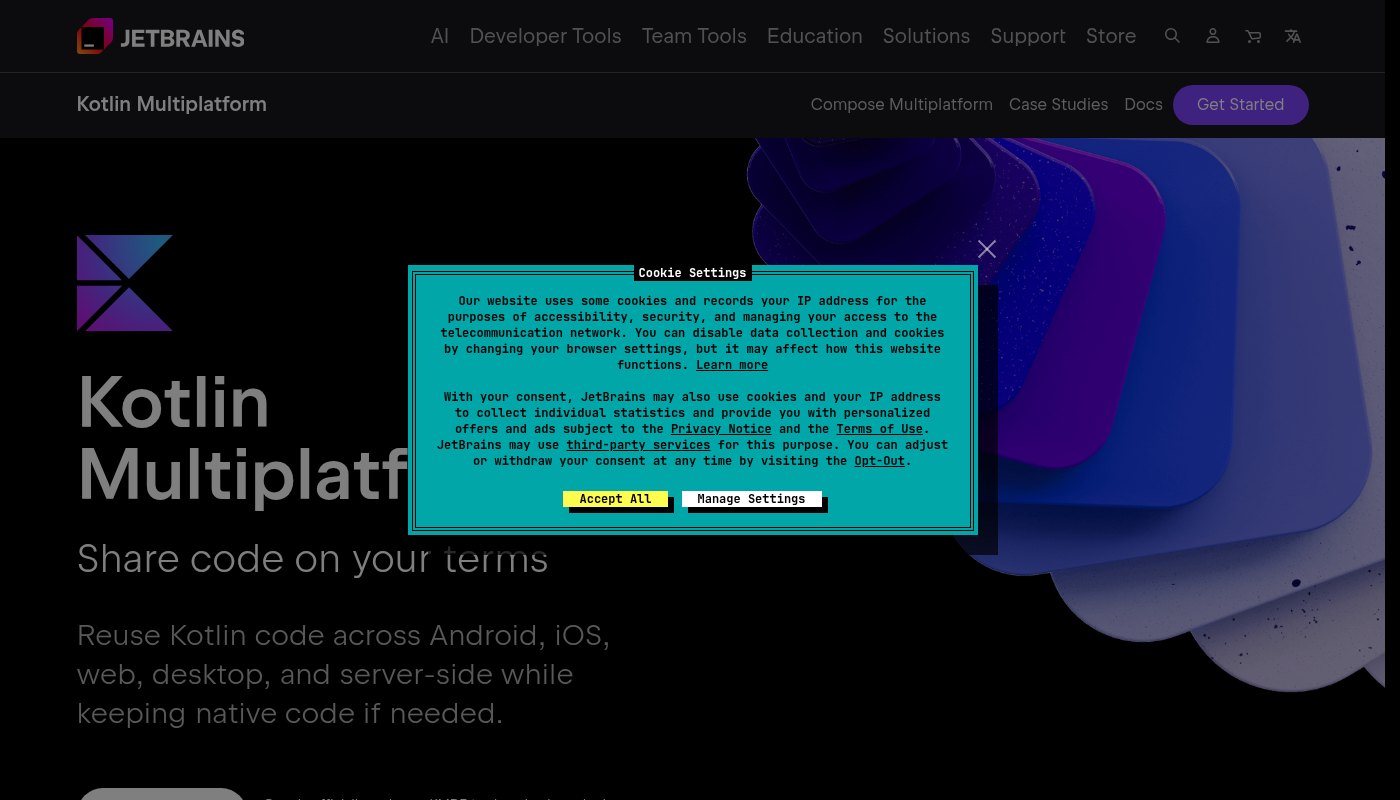Click Manage Settings in cookie dialog
The width and height of the screenshot is (1400, 800).
[751, 499]
